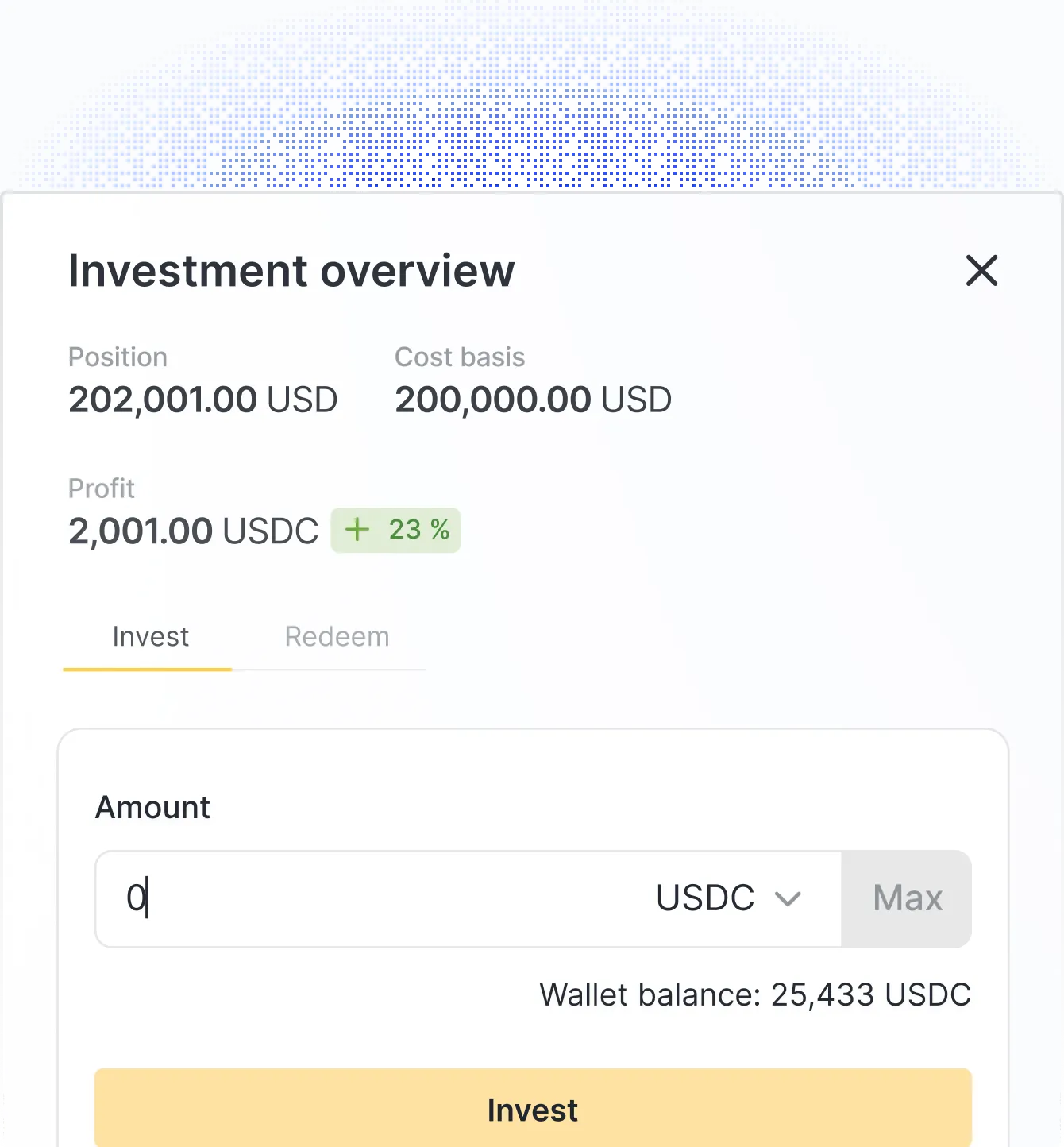The image size is (1064, 1147).
Task: Click the Investment overview heading
Action: (291, 271)
